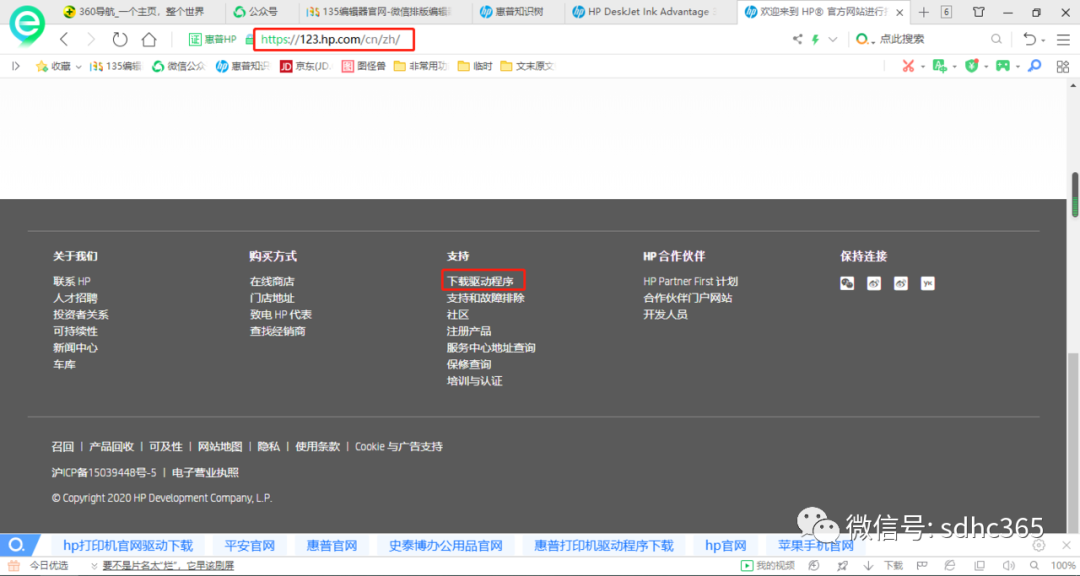Expand the game controller dropdown arrow
The image size is (1080, 576).
tap(1017, 67)
